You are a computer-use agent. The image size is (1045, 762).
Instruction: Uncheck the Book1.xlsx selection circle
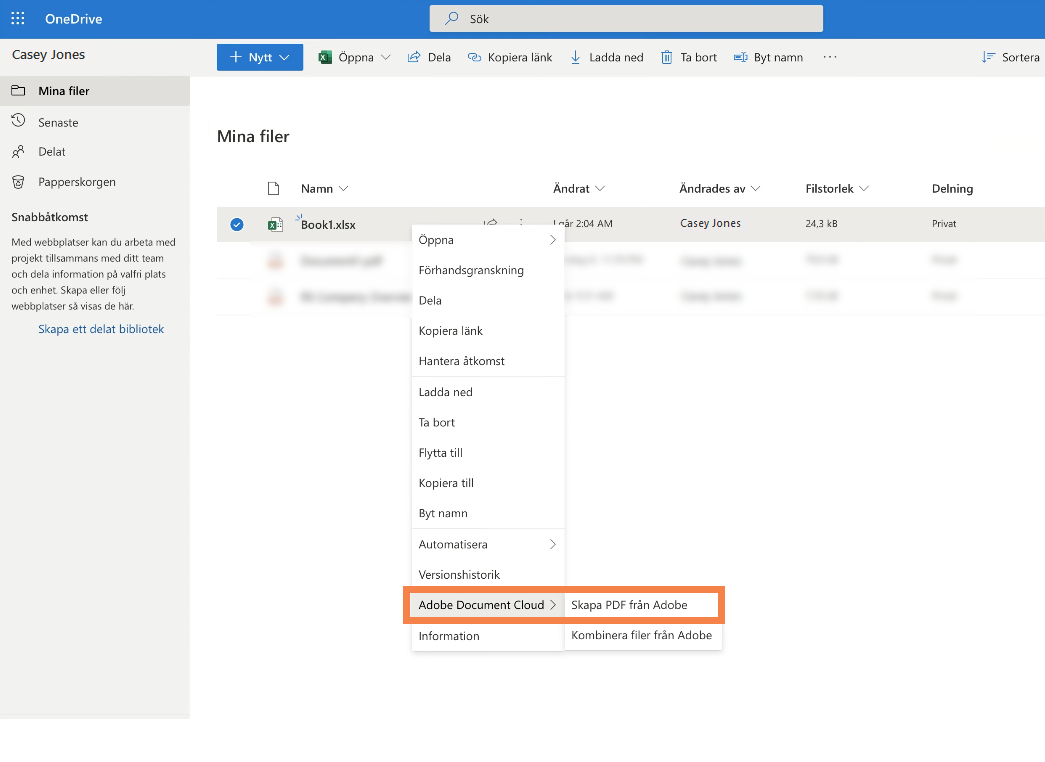(237, 225)
